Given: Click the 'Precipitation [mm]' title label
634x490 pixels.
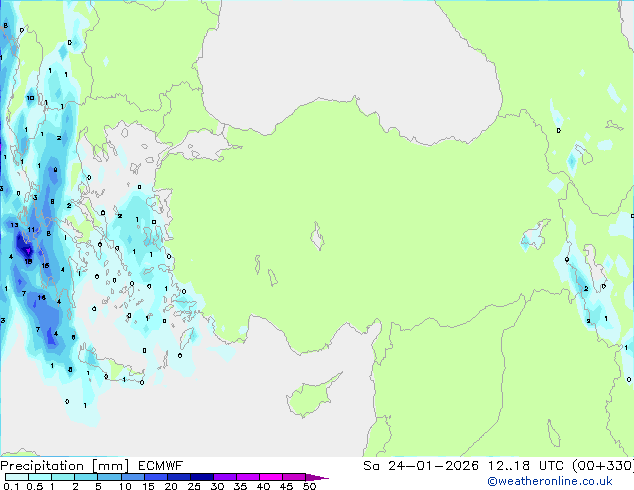Looking at the screenshot, I should pyautogui.click(x=65, y=466).
